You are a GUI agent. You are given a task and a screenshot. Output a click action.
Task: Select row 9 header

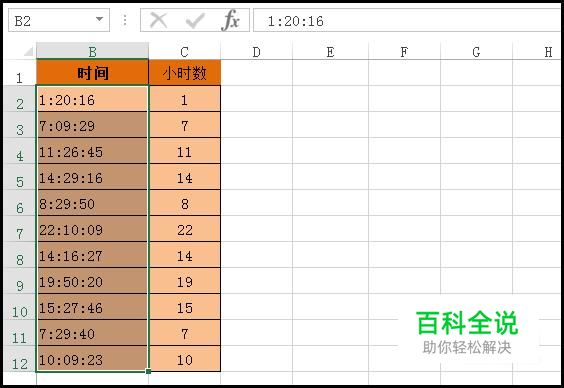coord(19,280)
